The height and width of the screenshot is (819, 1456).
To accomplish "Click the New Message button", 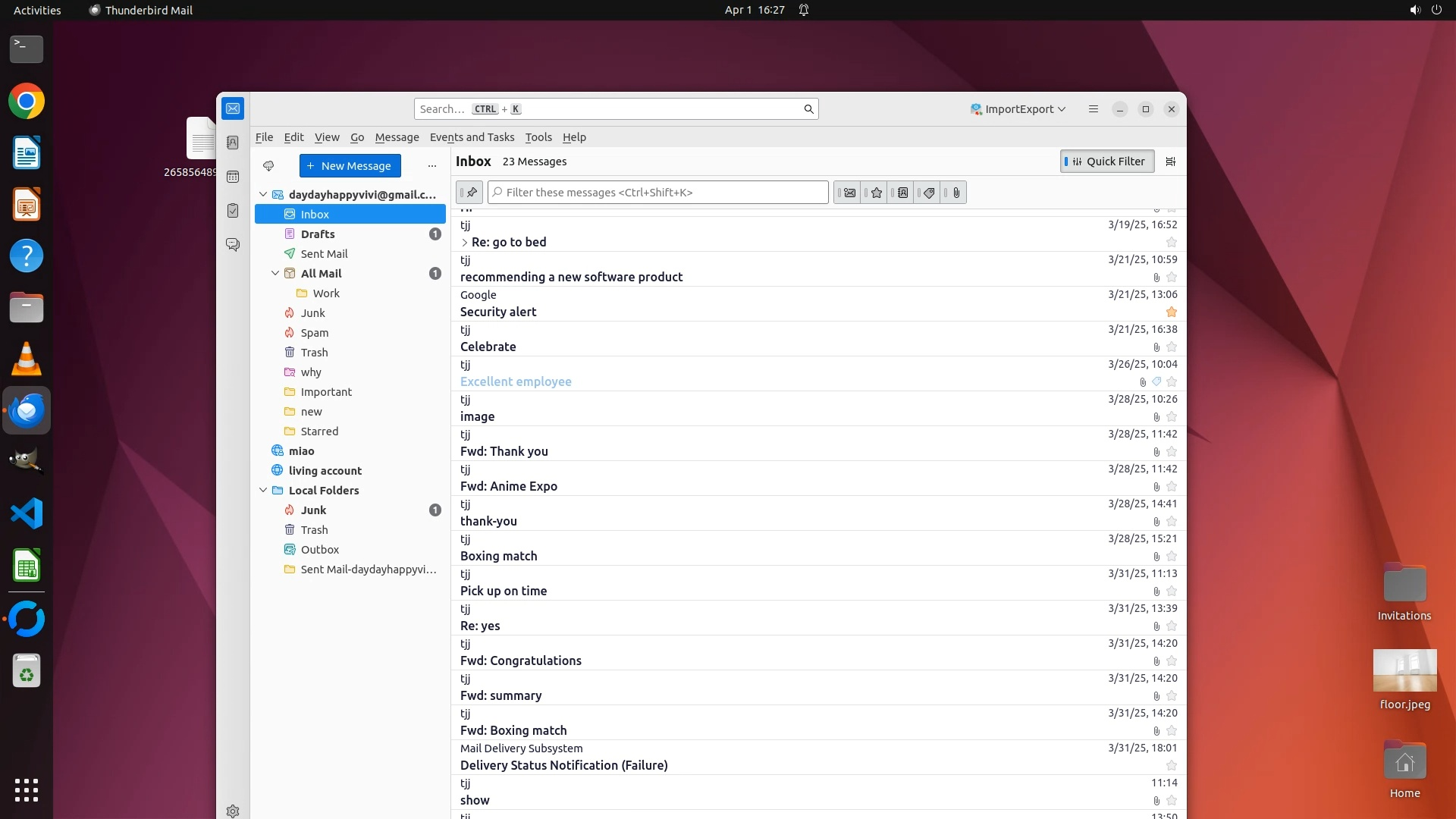I will 350,166.
